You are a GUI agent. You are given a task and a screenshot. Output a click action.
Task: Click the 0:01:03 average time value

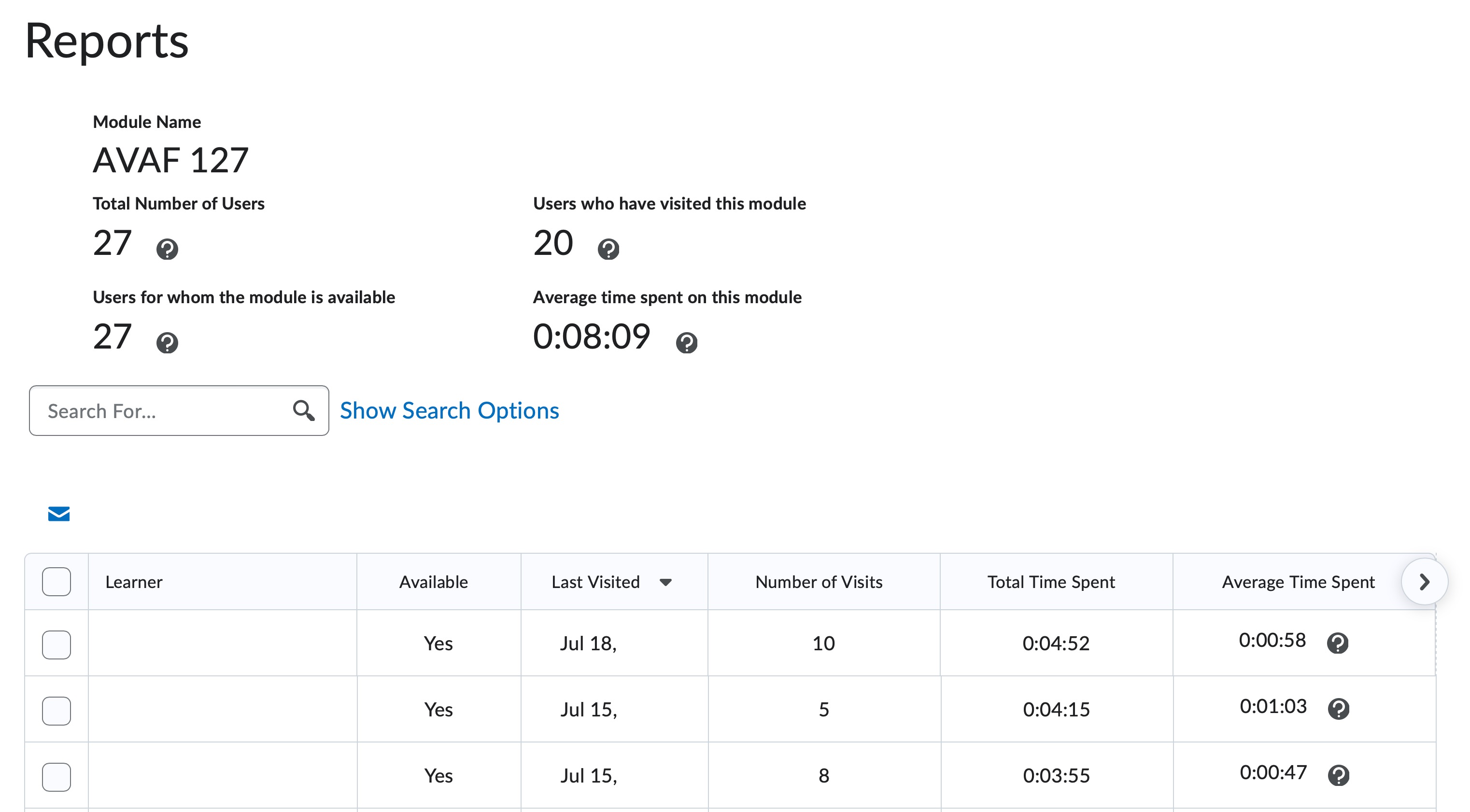pyautogui.click(x=1272, y=706)
